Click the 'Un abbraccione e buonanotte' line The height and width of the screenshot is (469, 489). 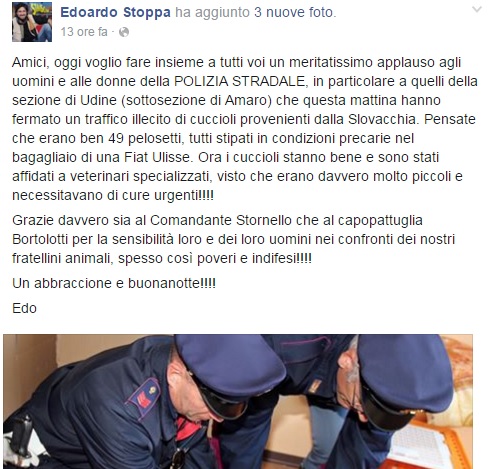tap(114, 283)
